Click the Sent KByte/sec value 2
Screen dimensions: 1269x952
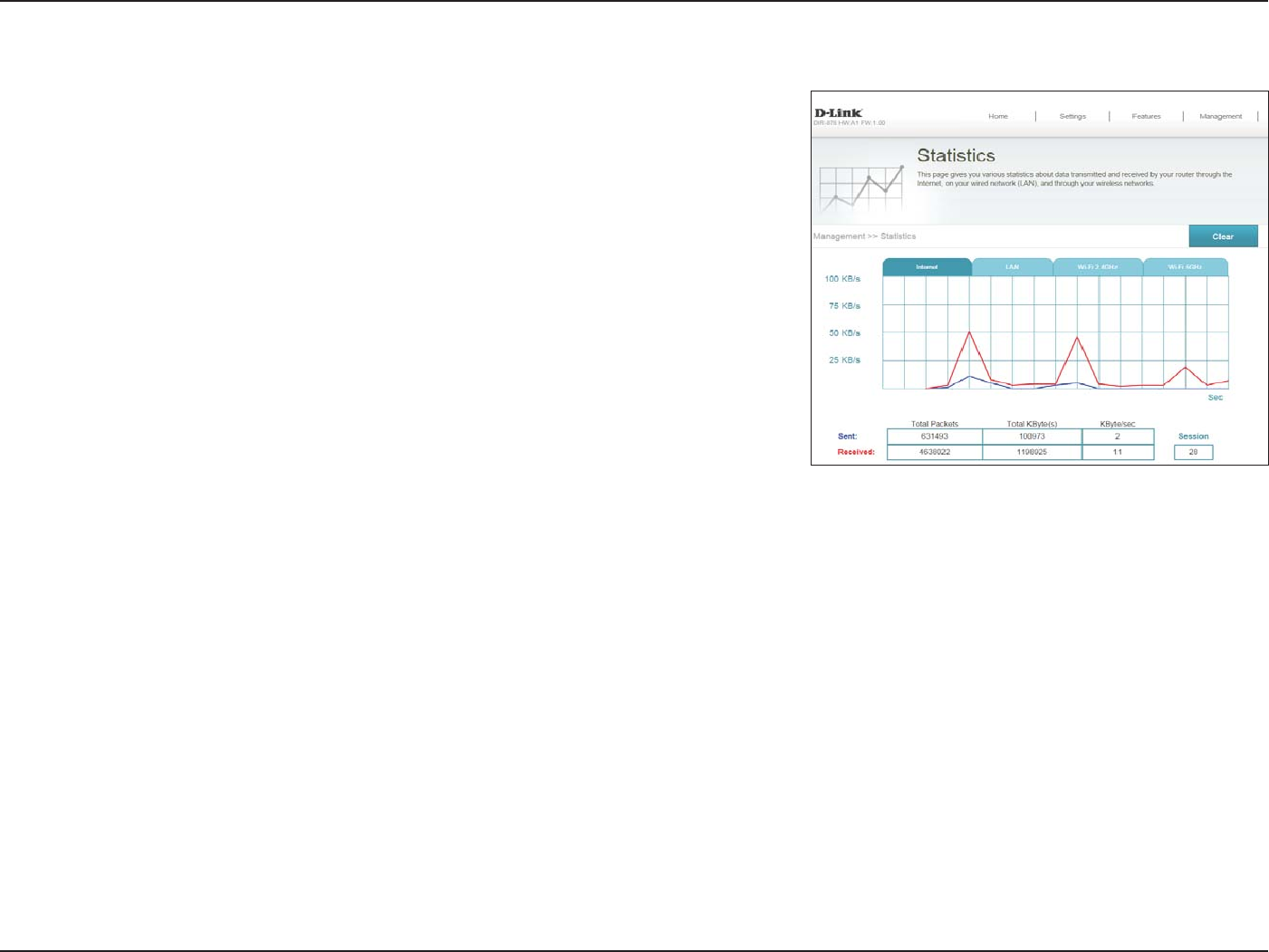point(1118,437)
